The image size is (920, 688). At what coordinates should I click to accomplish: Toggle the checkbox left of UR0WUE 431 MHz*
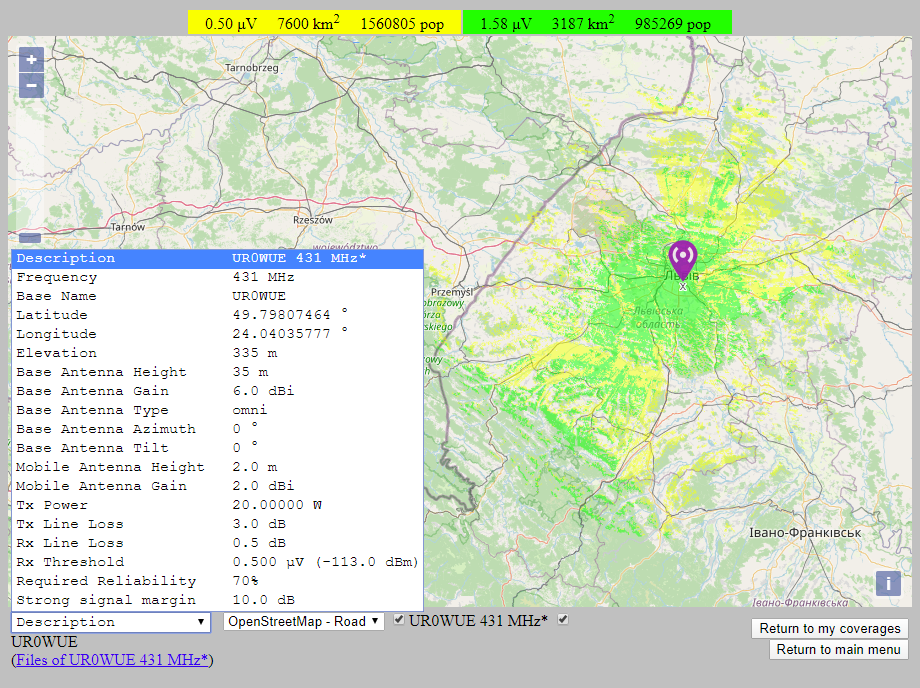399,620
